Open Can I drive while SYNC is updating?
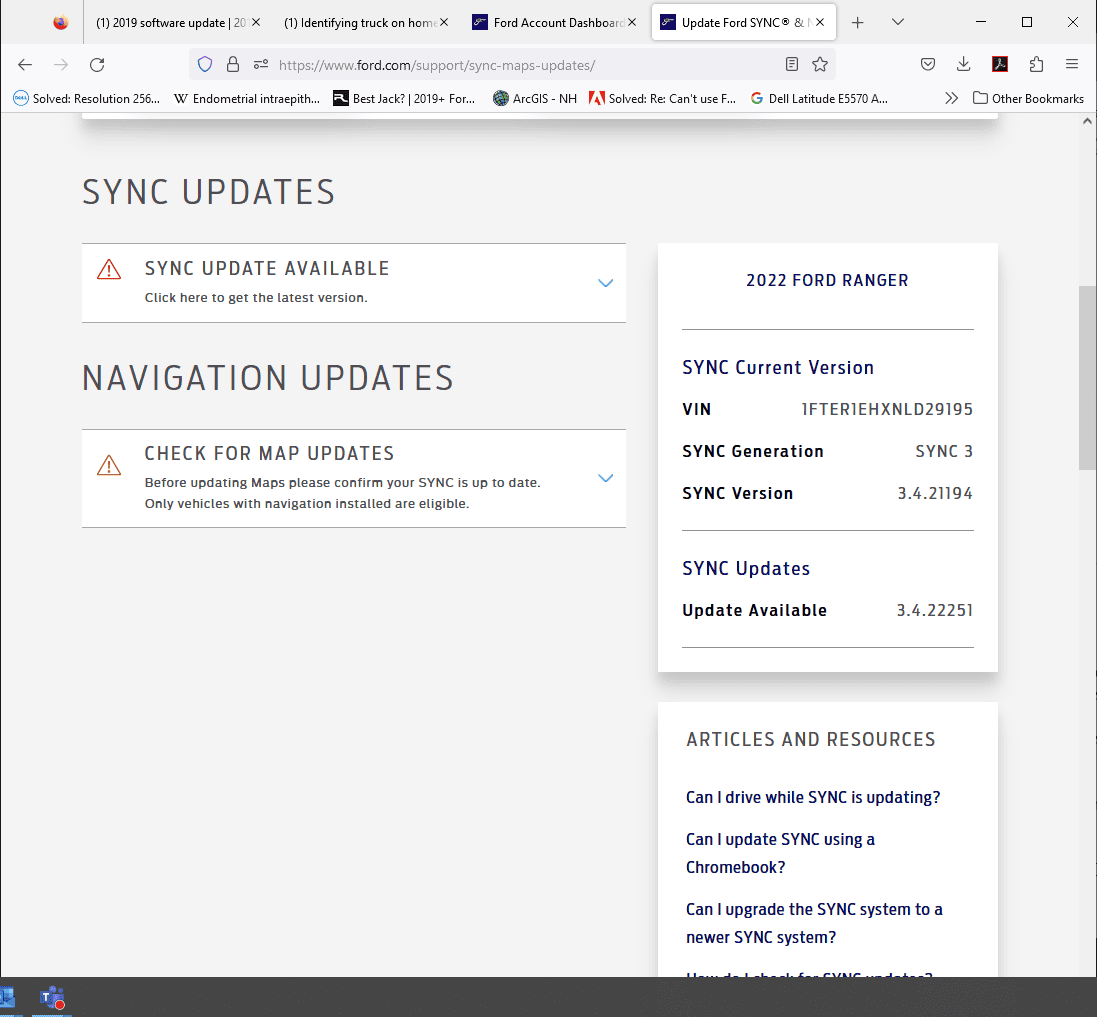 (813, 797)
